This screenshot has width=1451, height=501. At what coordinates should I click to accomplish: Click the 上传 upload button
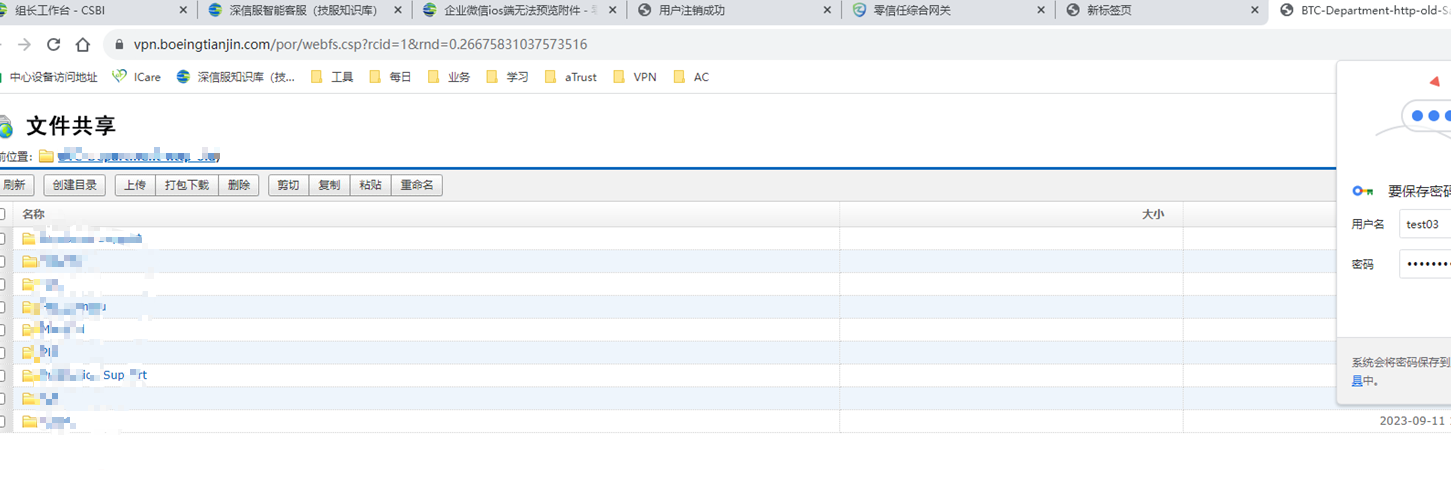[135, 185]
